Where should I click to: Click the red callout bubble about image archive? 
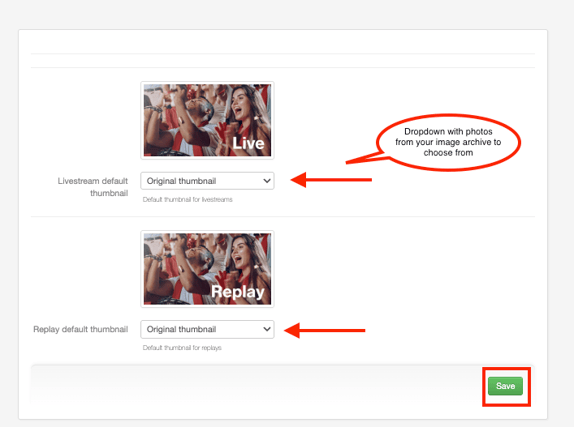click(x=448, y=142)
